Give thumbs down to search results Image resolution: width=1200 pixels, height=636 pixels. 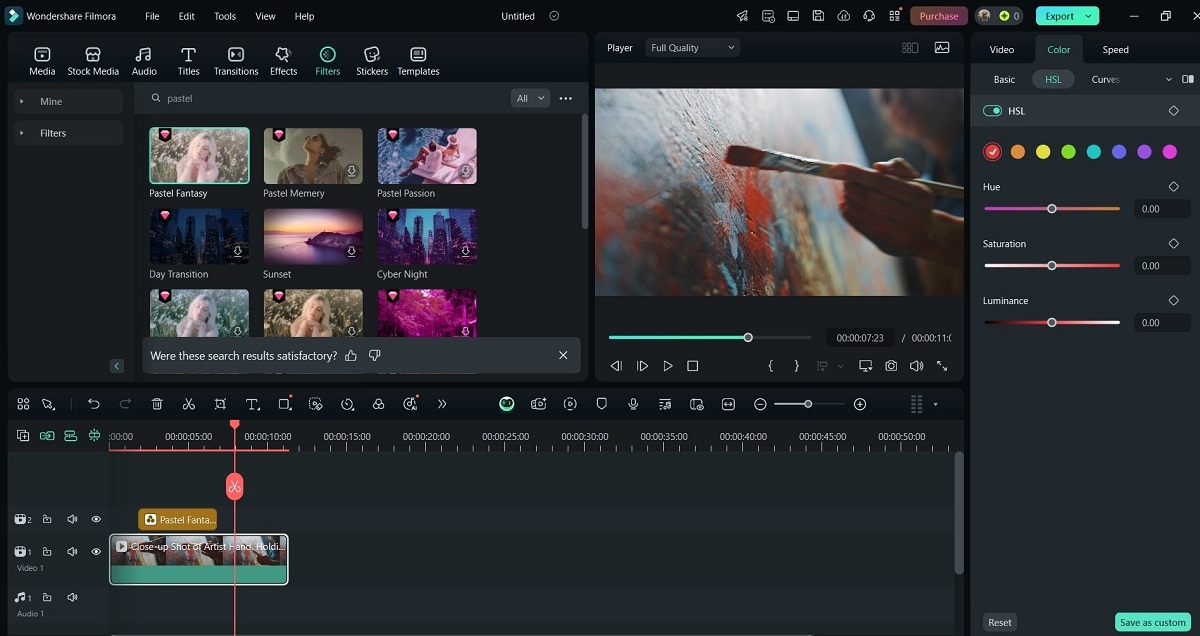375,355
